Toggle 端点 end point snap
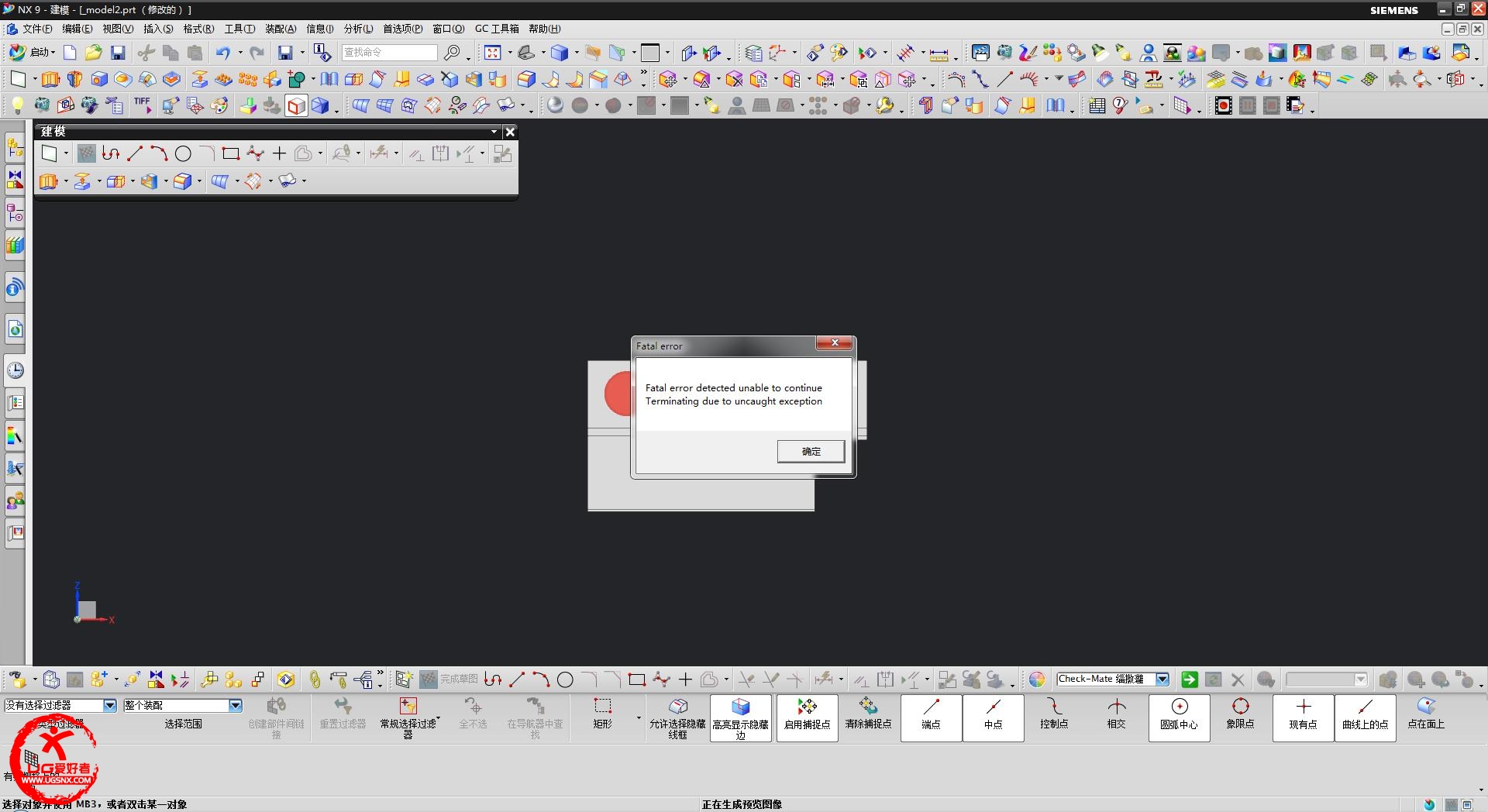 tap(931, 718)
